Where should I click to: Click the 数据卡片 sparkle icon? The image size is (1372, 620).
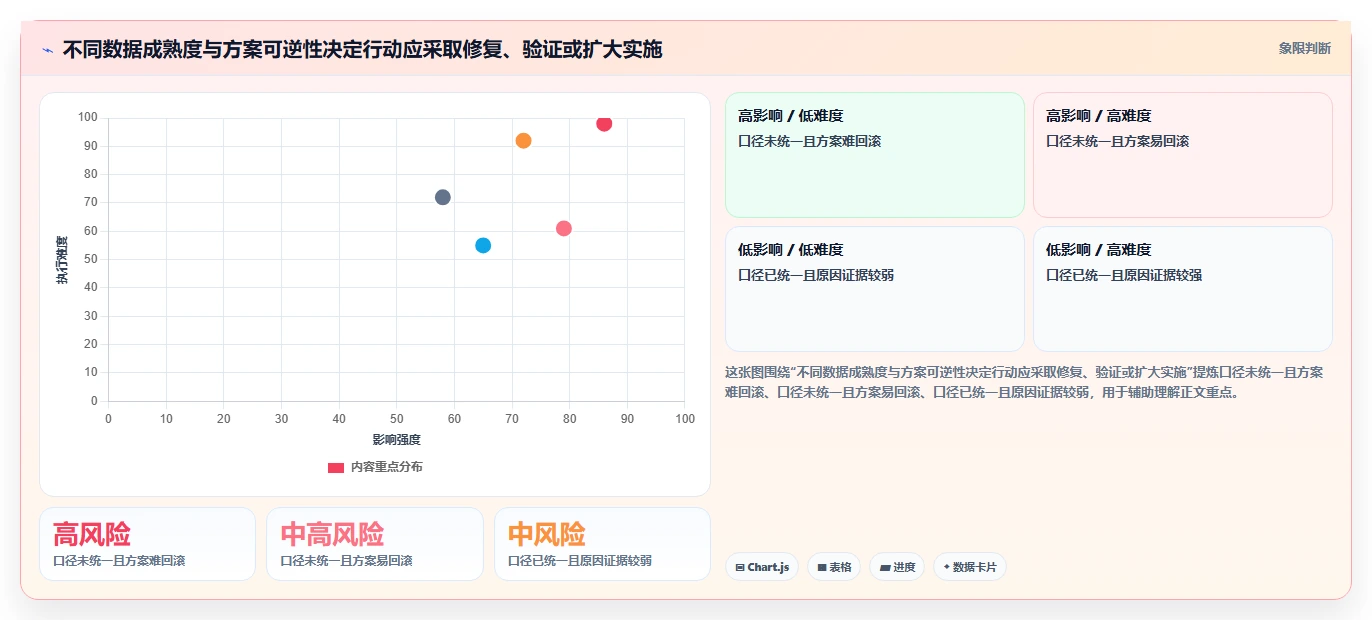pyautogui.click(x=946, y=567)
